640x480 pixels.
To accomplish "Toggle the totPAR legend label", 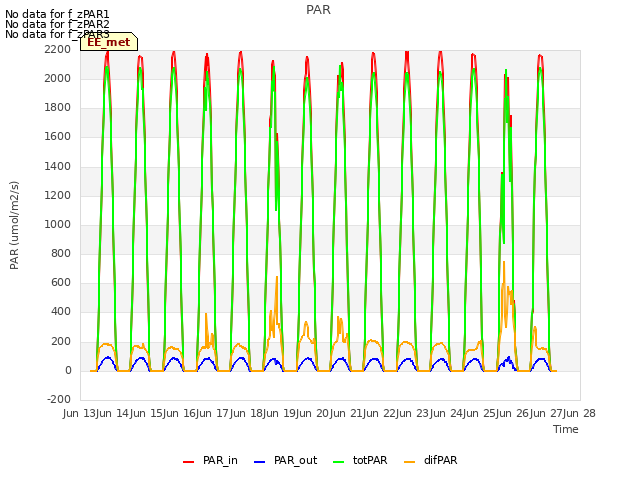I will [370, 460].
